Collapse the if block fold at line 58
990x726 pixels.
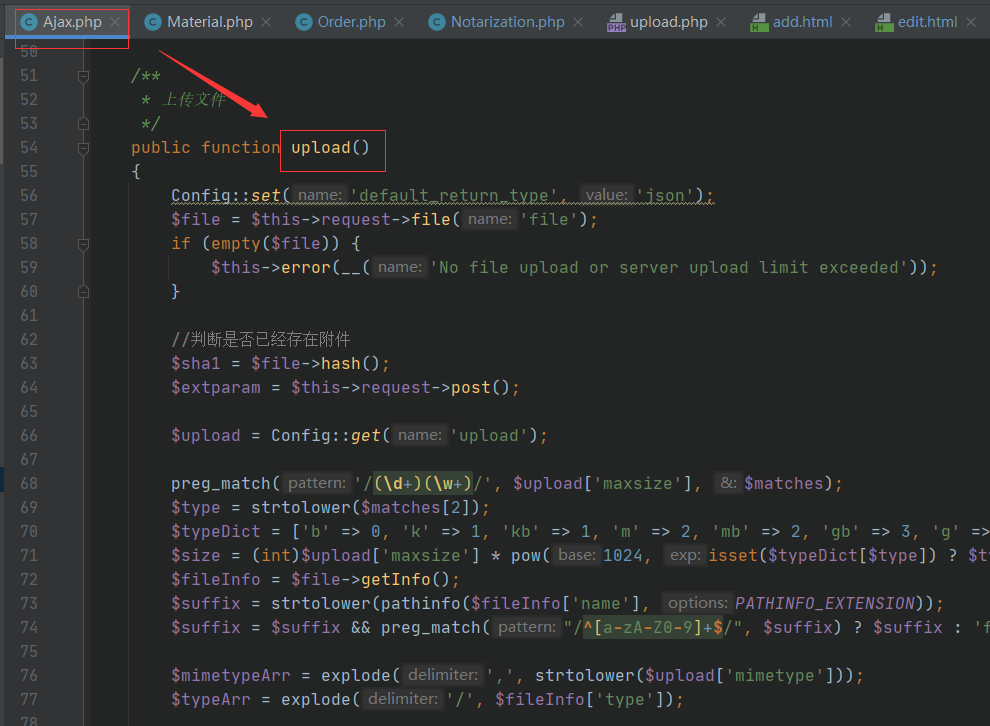83,244
